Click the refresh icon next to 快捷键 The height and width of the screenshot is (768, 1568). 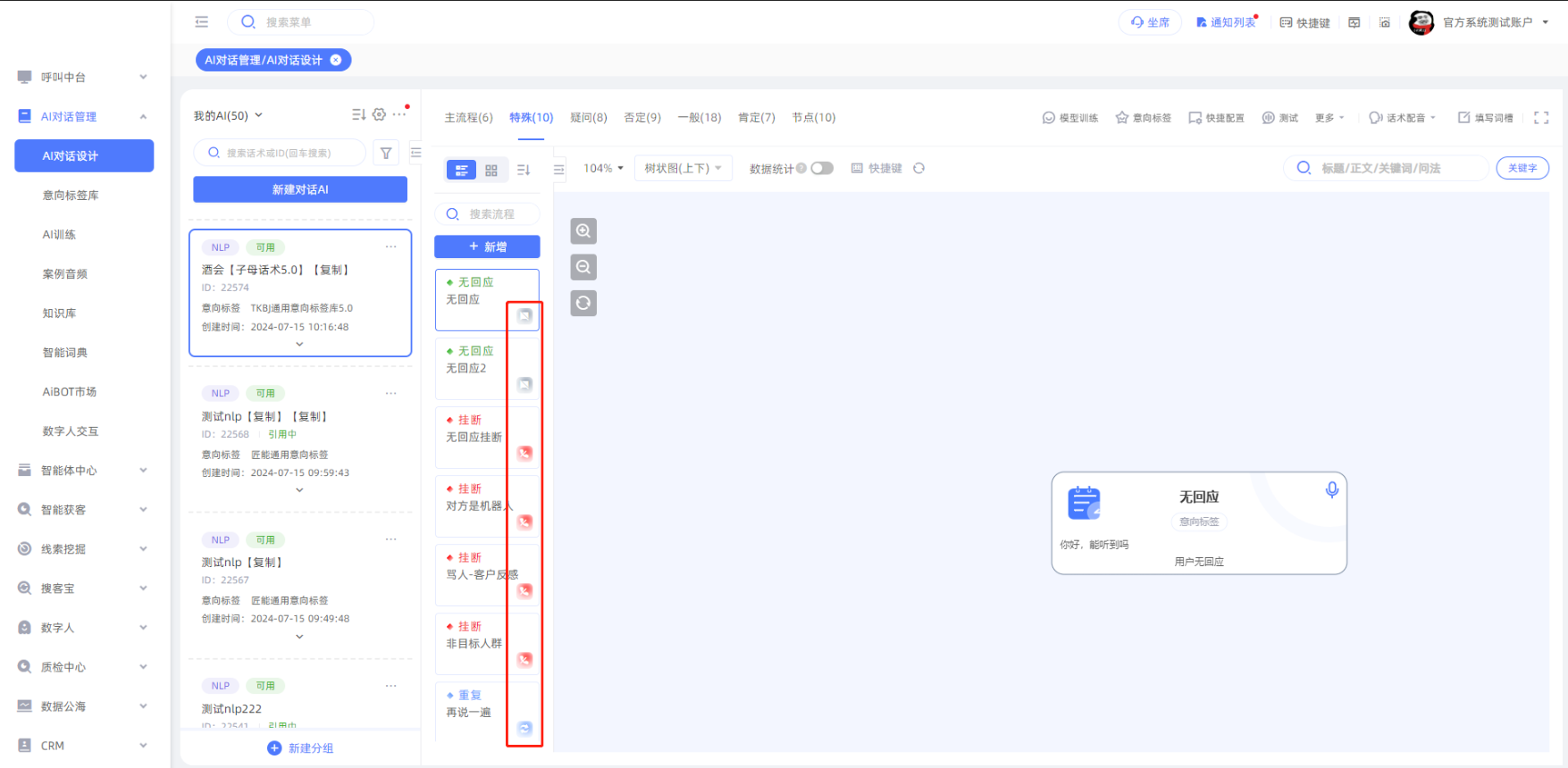(x=918, y=168)
